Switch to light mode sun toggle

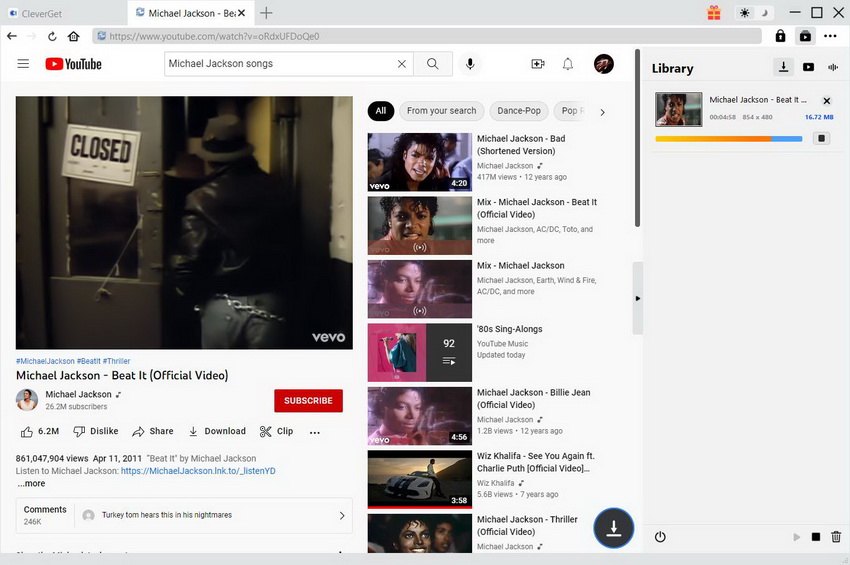click(x=744, y=13)
